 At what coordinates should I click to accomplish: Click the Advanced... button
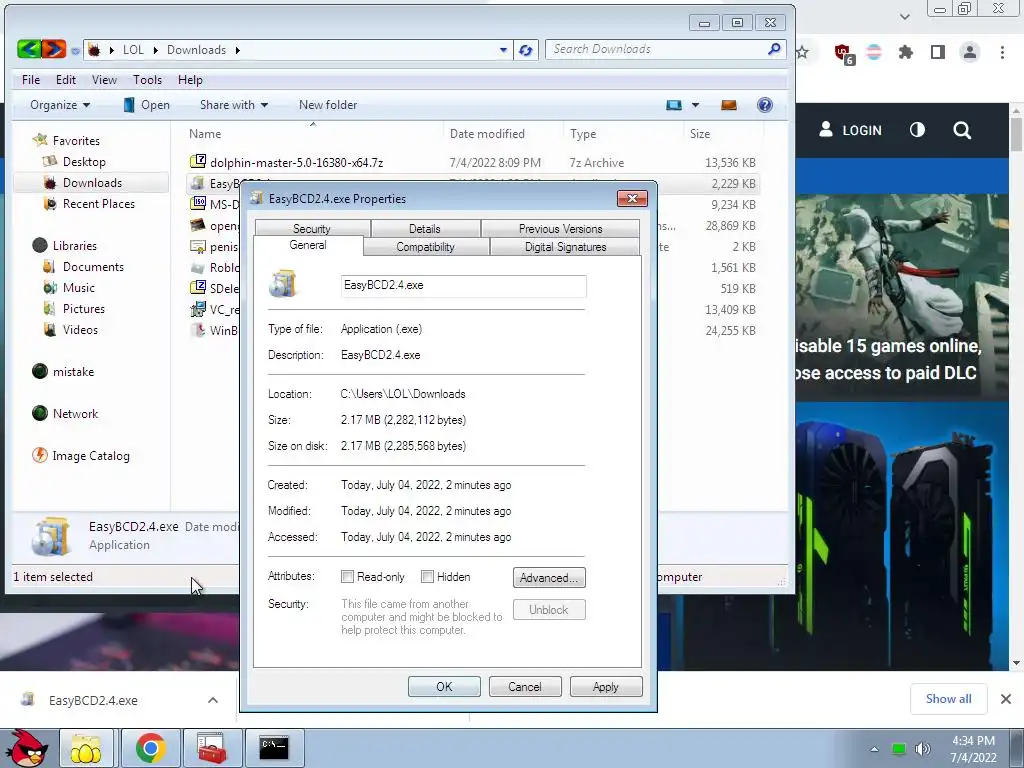click(x=549, y=577)
